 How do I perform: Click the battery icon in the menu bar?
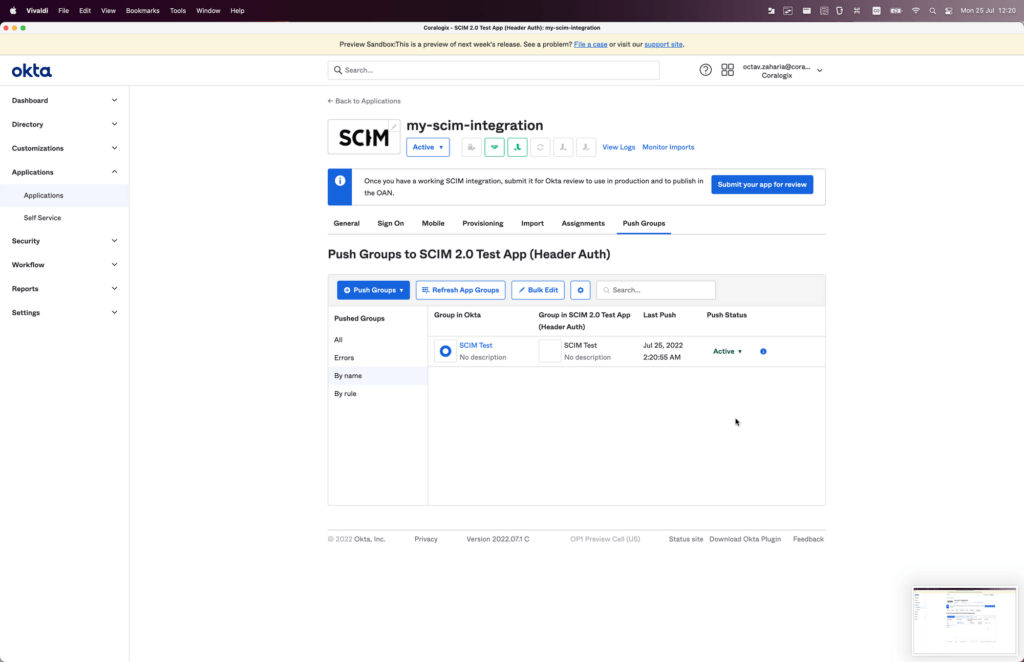pyautogui.click(x=896, y=10)
